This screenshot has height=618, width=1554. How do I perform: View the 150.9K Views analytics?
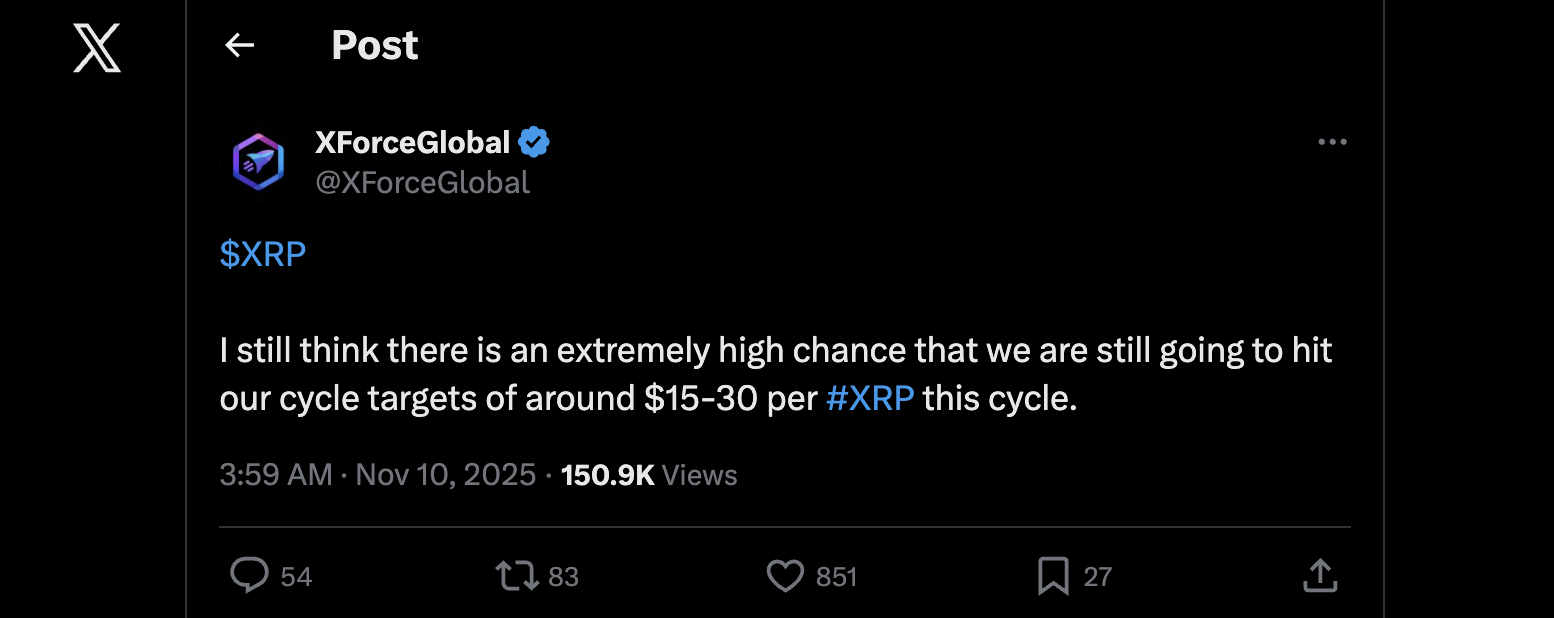click(x=649, y=474)
